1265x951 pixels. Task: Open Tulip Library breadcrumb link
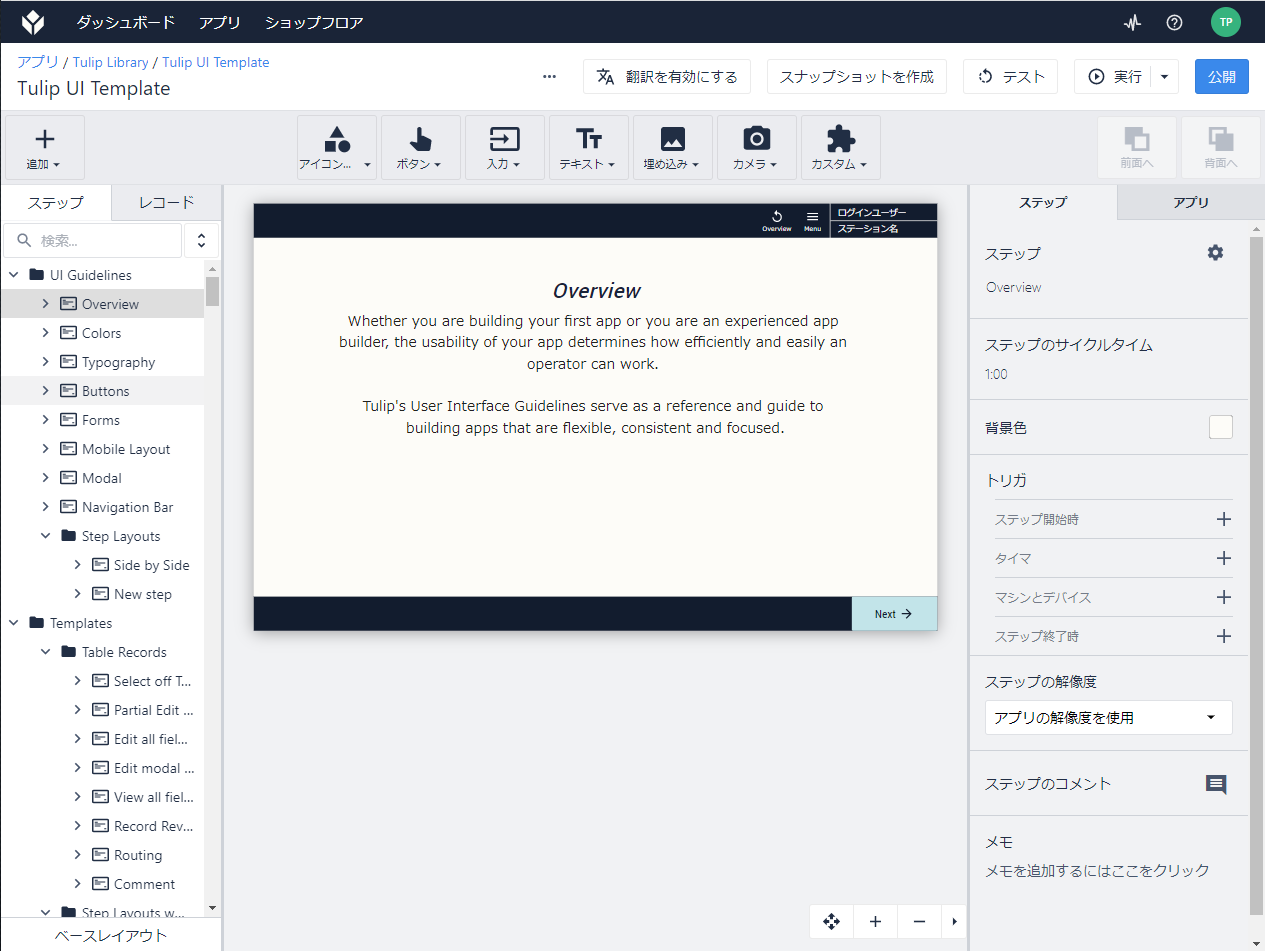tap(110, 62)
